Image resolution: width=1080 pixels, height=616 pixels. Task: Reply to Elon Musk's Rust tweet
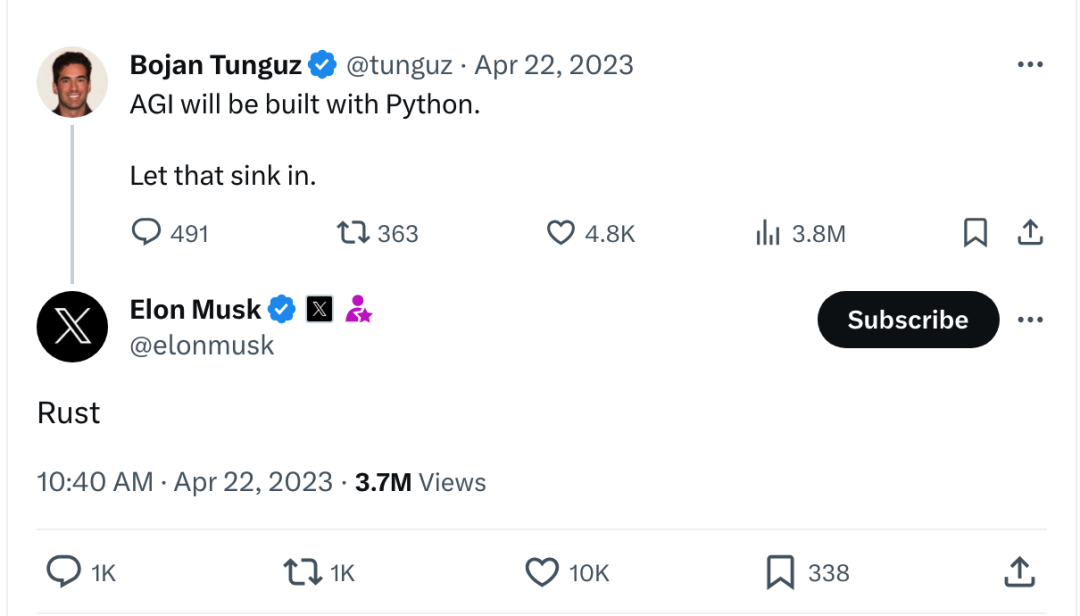tap(63, 572)
